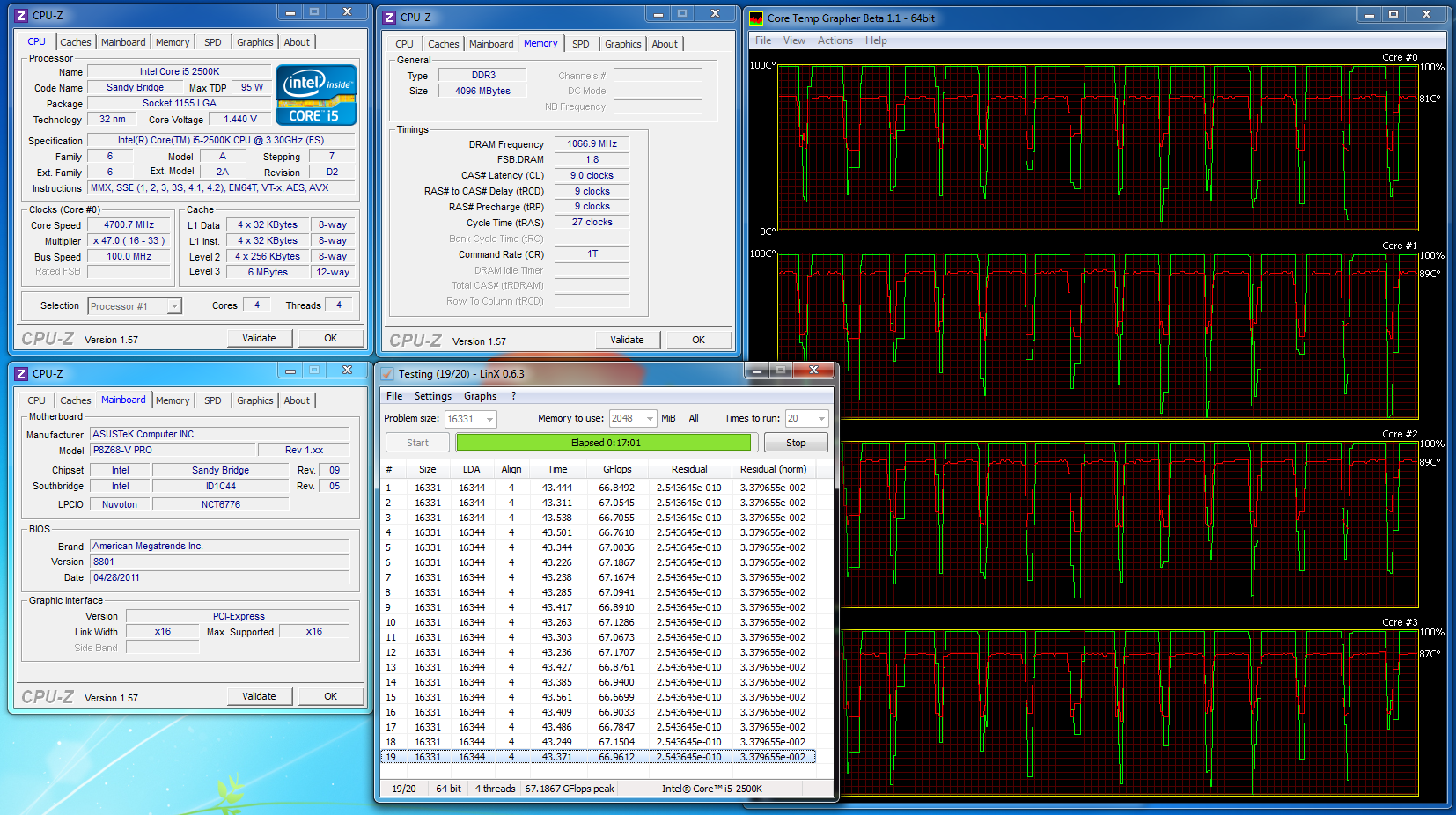The image size is (1456, 815).
Task: Click OK in CPU-Z Mainboard window
Action: (x=330, y=696)
